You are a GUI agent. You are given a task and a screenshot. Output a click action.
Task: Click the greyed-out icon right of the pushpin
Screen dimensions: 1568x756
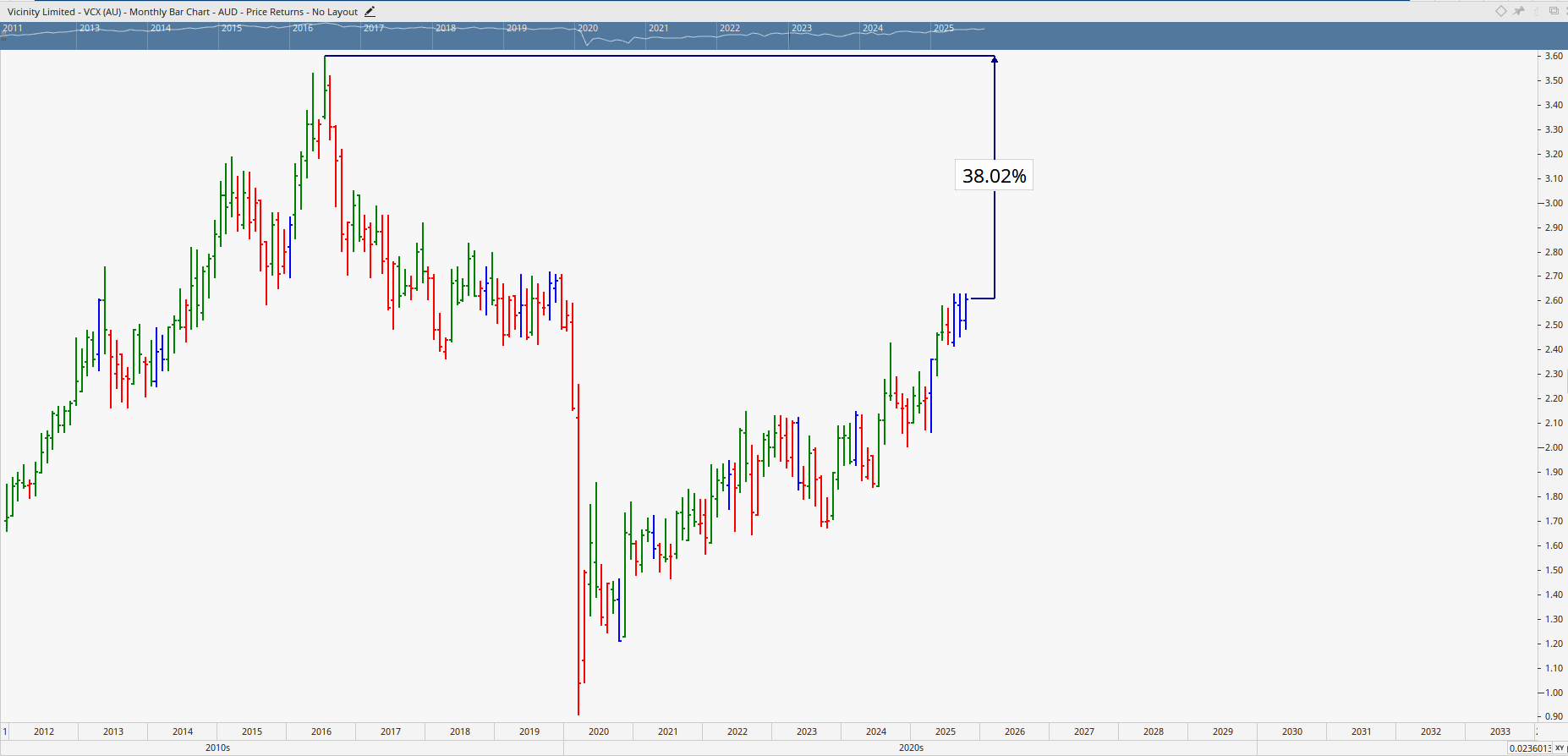[x=1536, y=11]
